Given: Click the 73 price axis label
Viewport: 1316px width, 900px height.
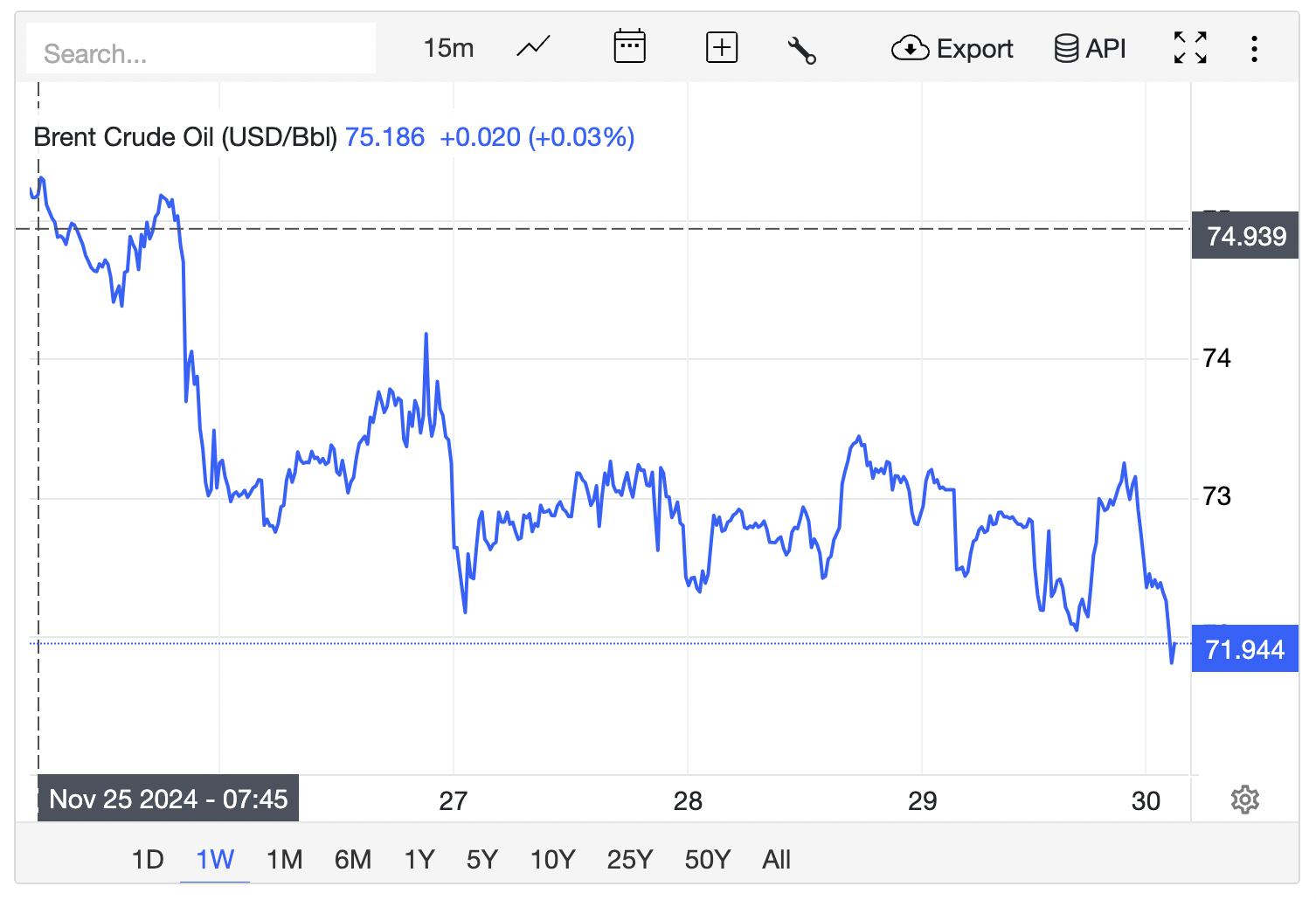Looking at the screenshot, I should tap(1216, 496).
